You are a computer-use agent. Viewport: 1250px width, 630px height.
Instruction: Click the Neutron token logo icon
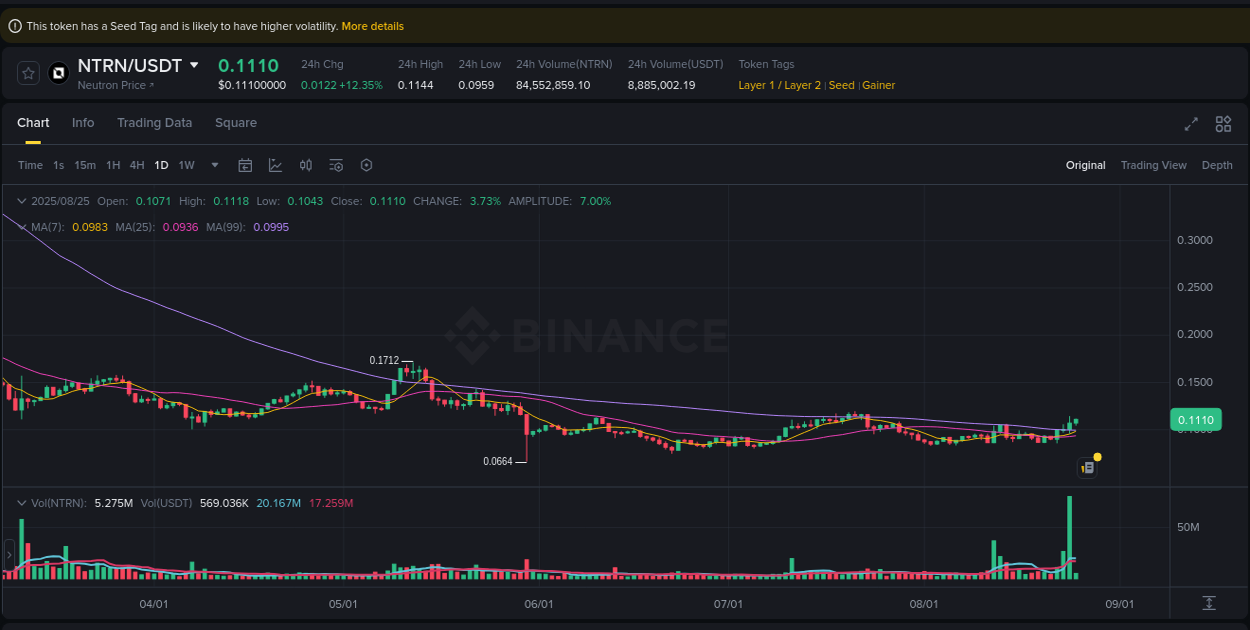pos(57,72)
